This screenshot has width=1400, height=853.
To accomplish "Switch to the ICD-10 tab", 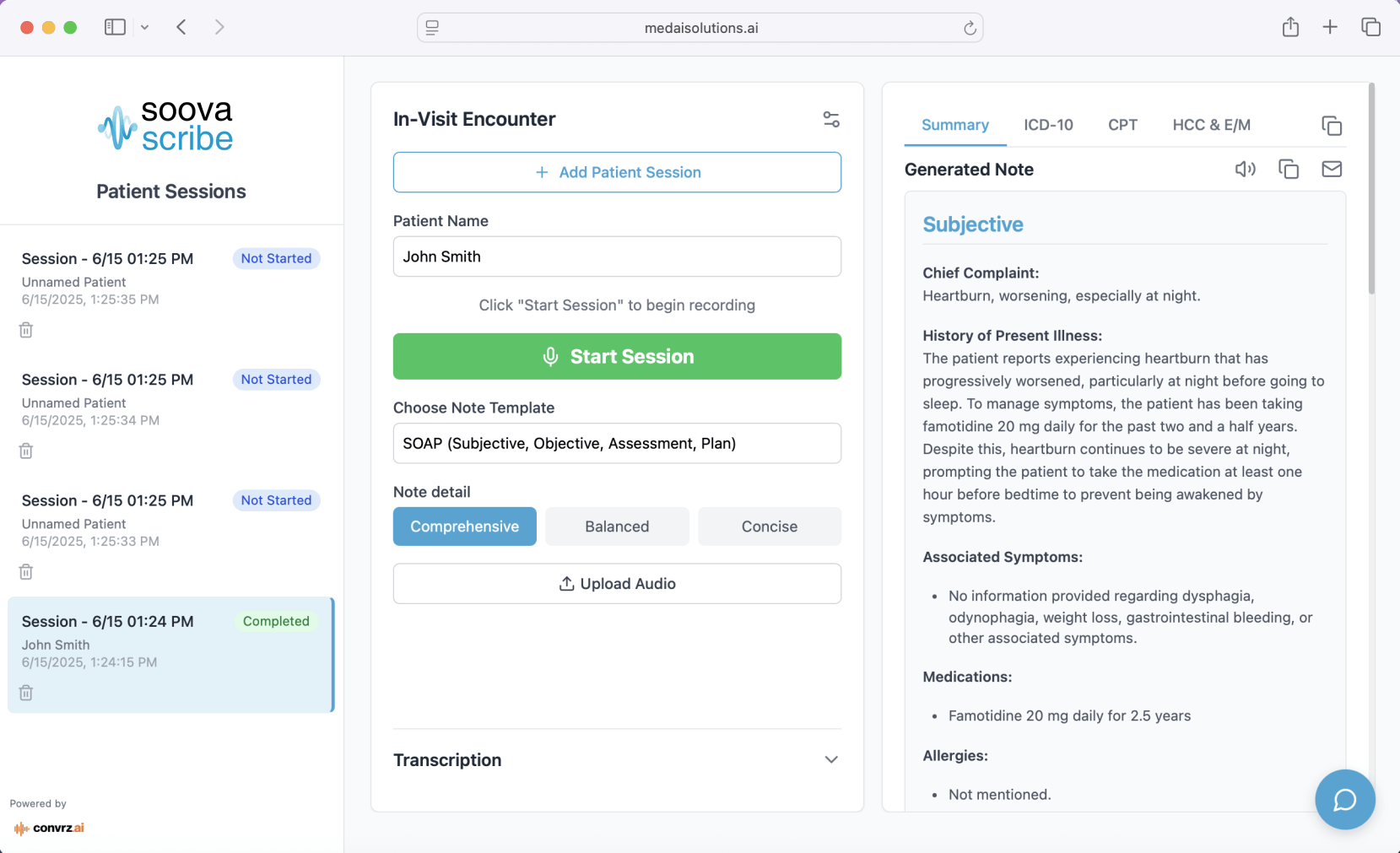I will 1048,125.
